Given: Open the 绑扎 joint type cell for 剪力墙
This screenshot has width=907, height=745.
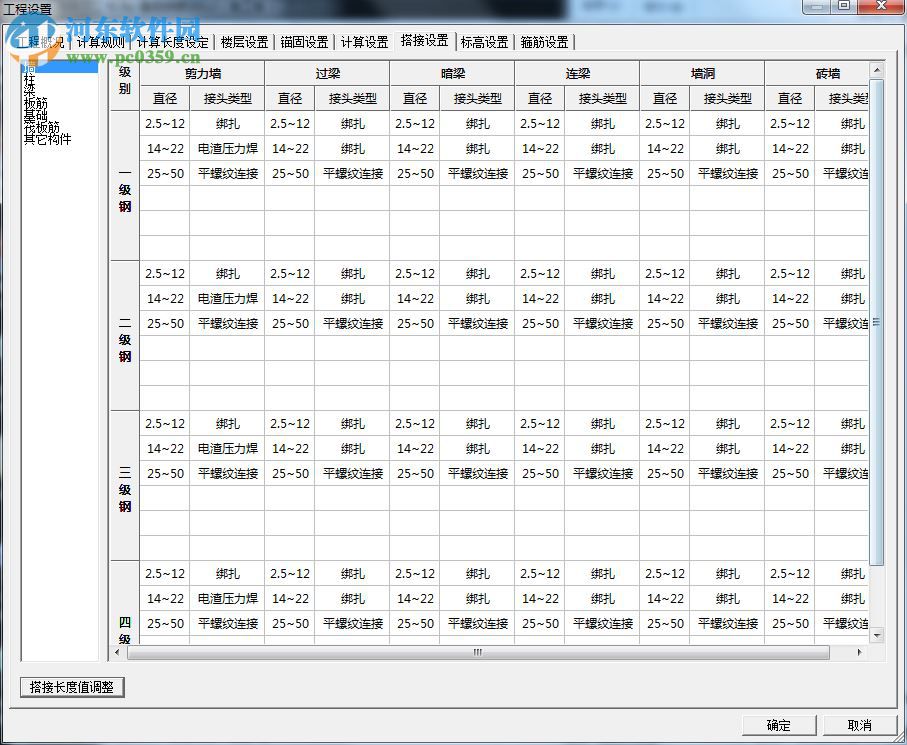Looking at the screenshot, I should point(227,124).
